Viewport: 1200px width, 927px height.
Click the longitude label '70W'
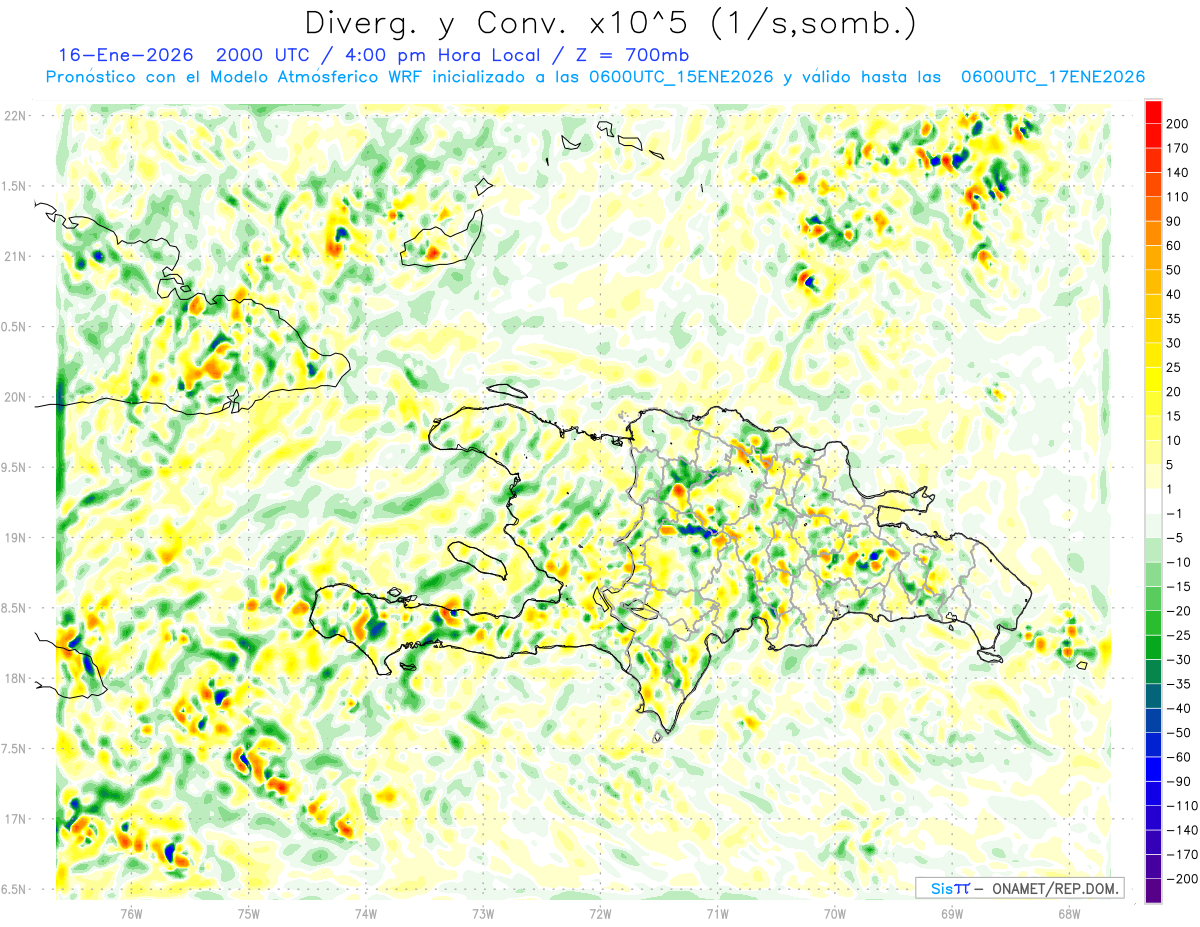[x=835, y=914]
